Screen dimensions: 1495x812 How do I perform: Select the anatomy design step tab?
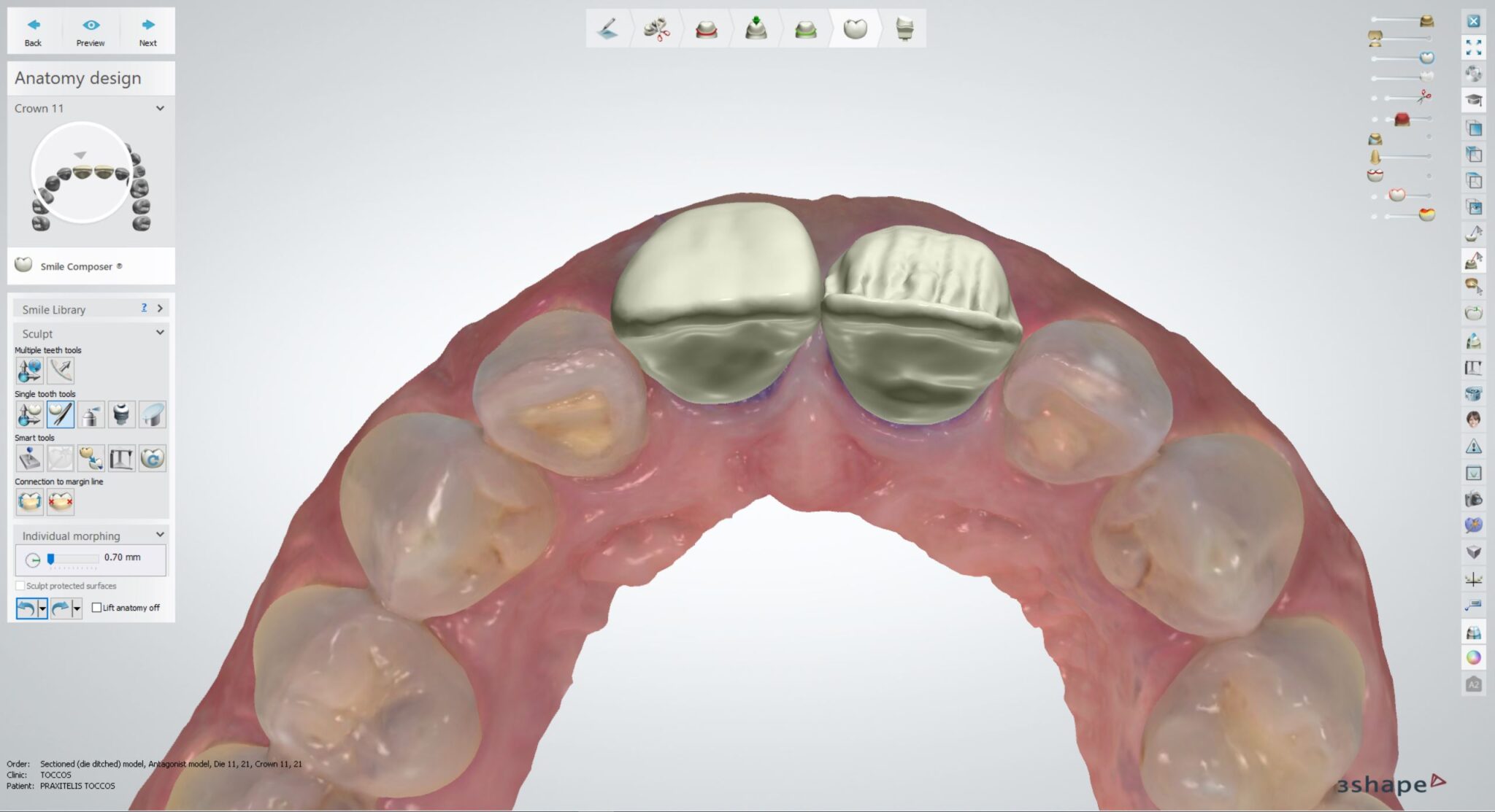tap(855, 29)
